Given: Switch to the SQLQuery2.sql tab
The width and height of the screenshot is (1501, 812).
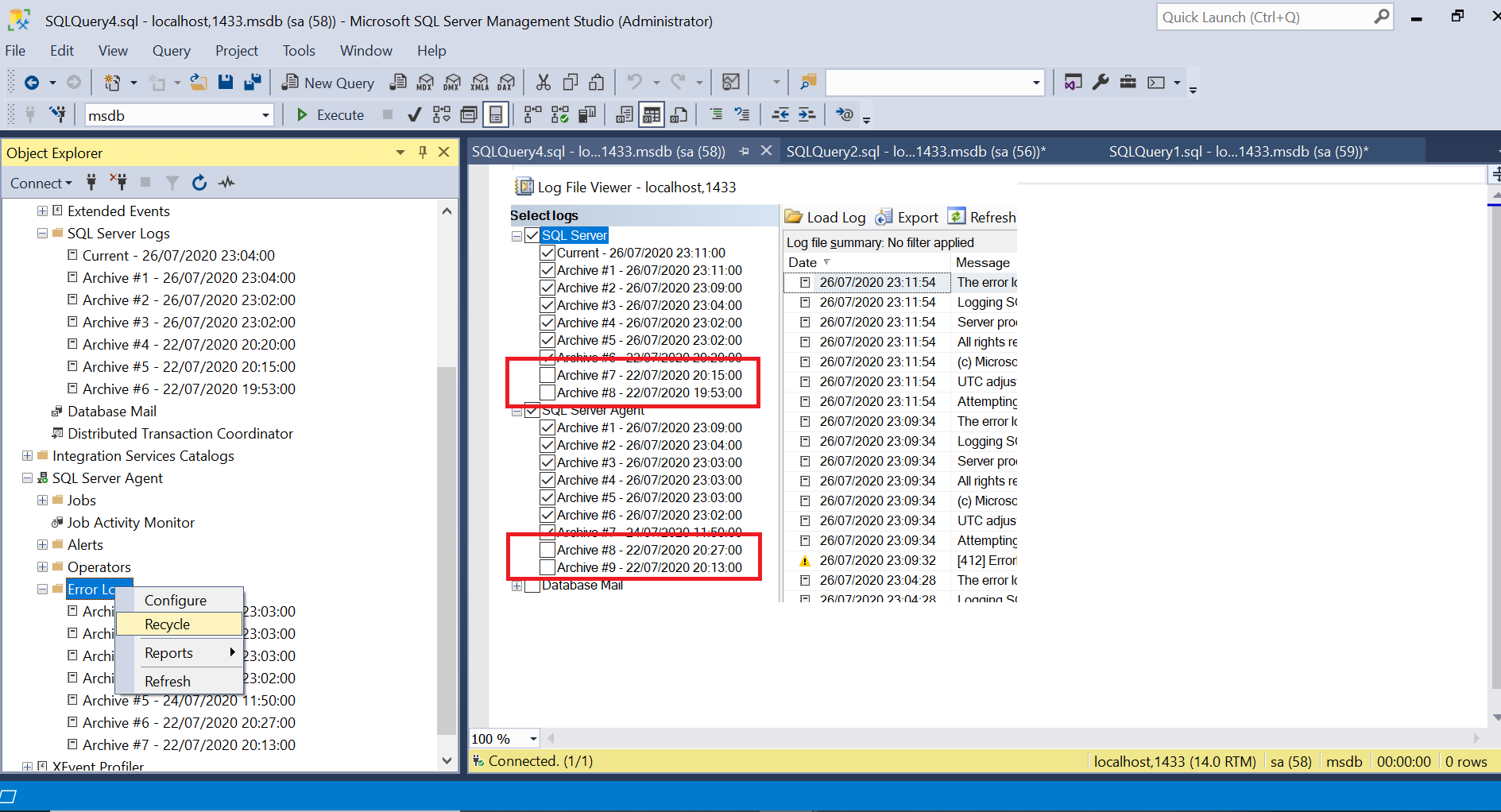Looking at the screenshot, I should click(x=915, y=152).
